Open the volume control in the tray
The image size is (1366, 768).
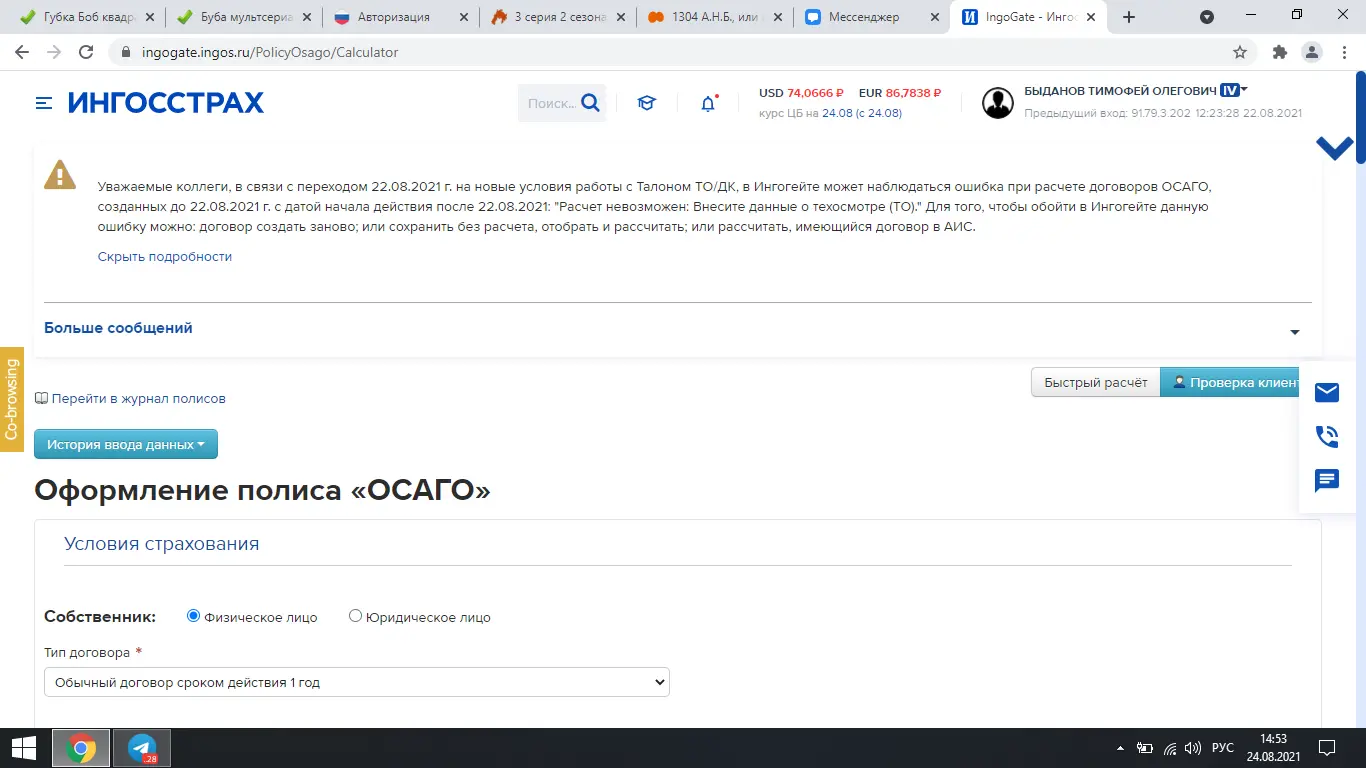click(x=1191, y=748)
